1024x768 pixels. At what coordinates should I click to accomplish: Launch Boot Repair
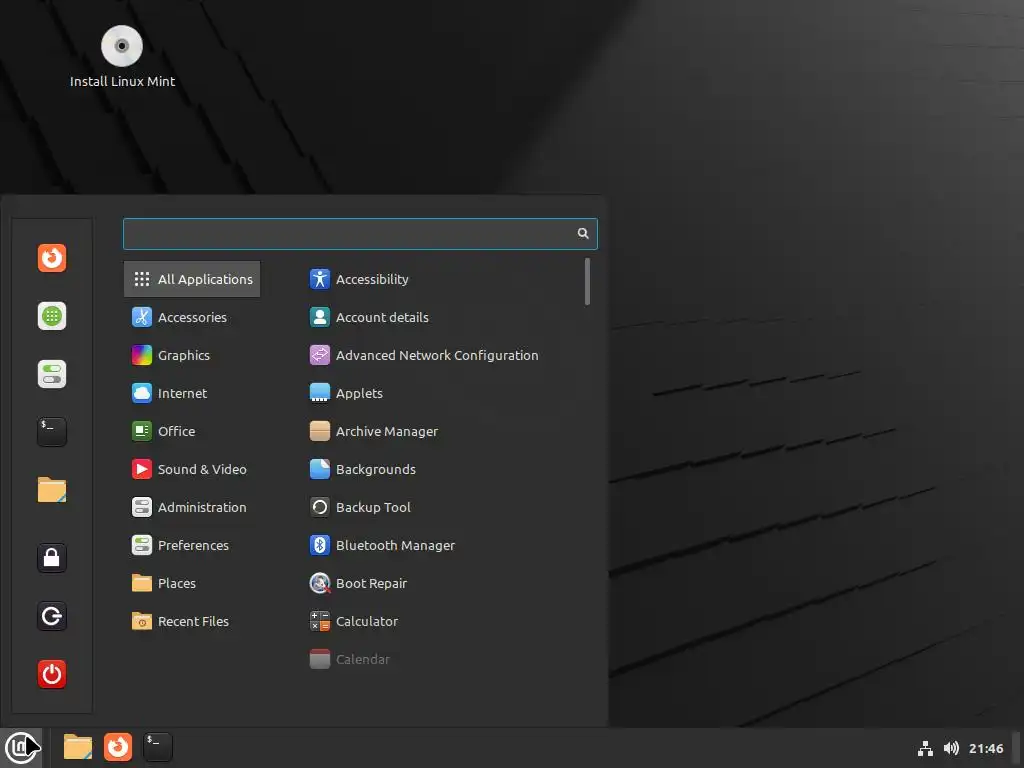441,583
